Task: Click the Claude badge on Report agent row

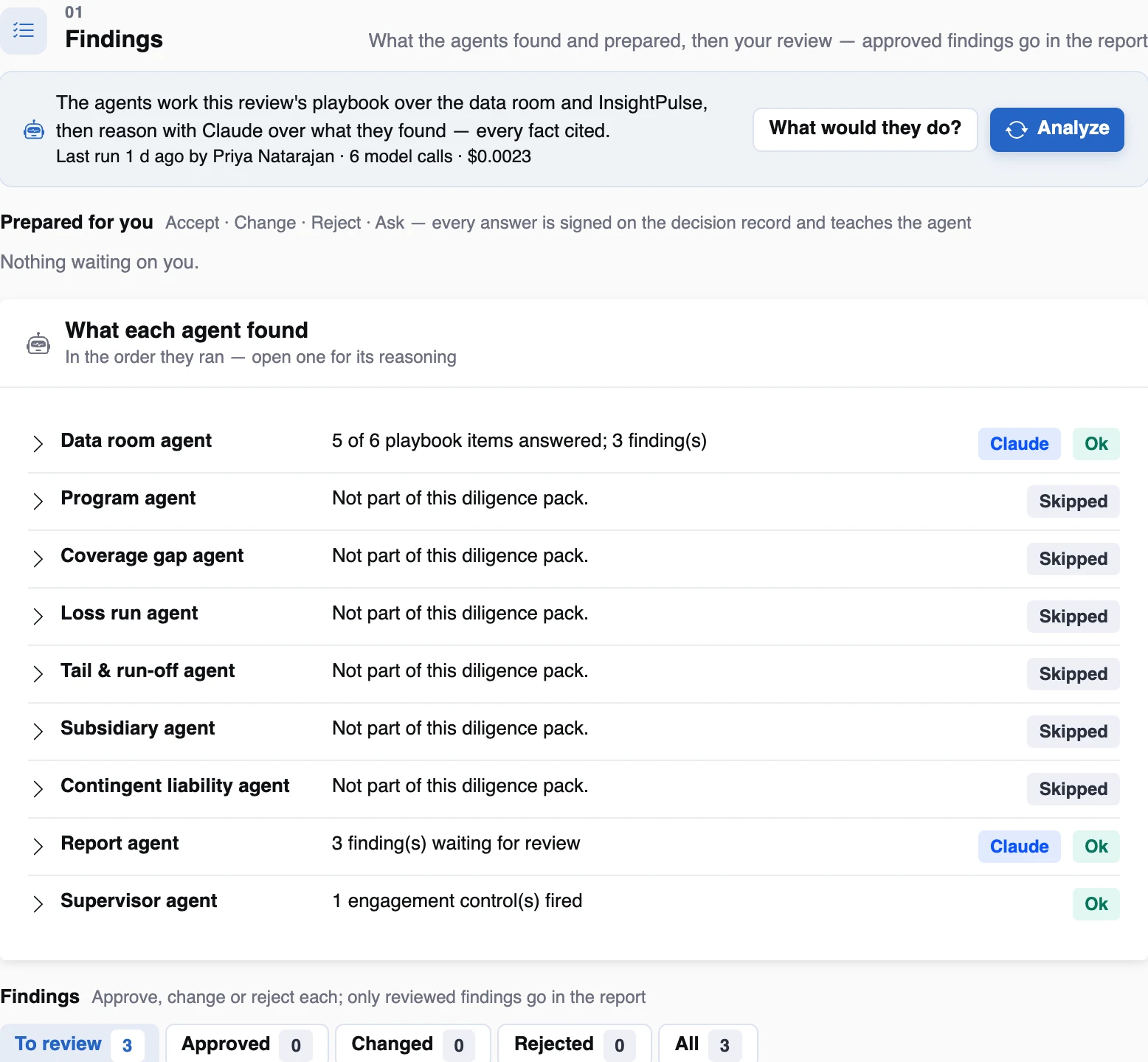Action: point(1019,847)
